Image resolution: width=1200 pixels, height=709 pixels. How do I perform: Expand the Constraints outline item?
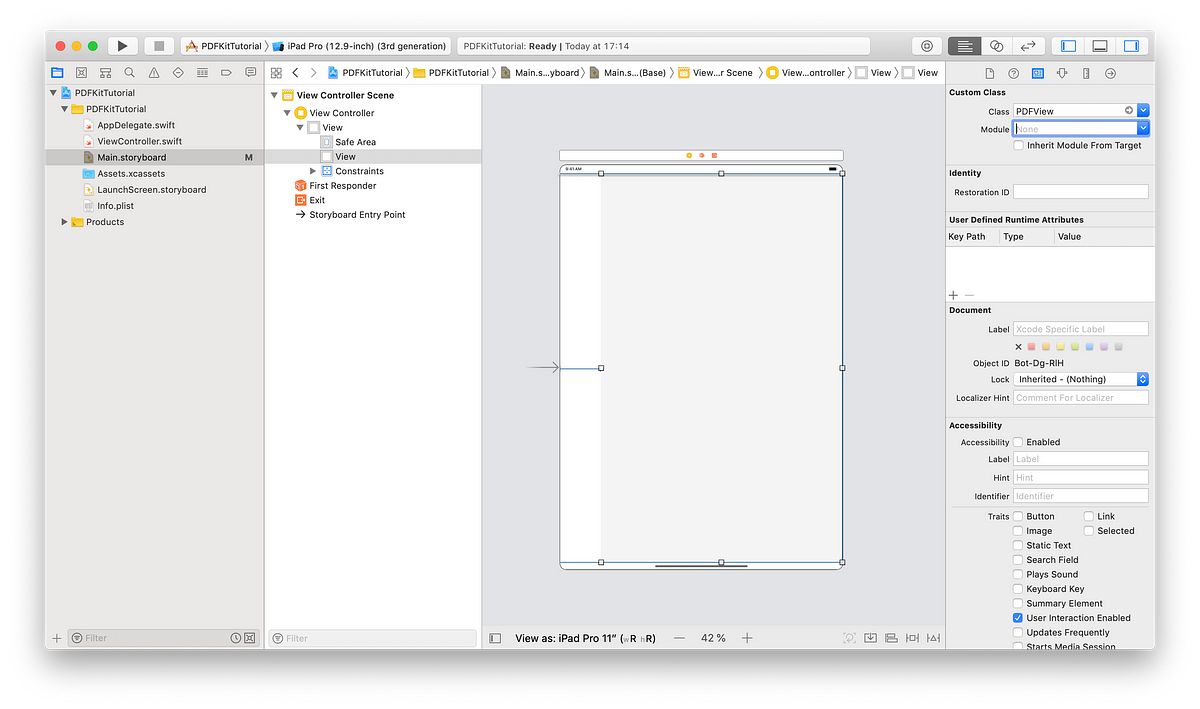(313, 171)
